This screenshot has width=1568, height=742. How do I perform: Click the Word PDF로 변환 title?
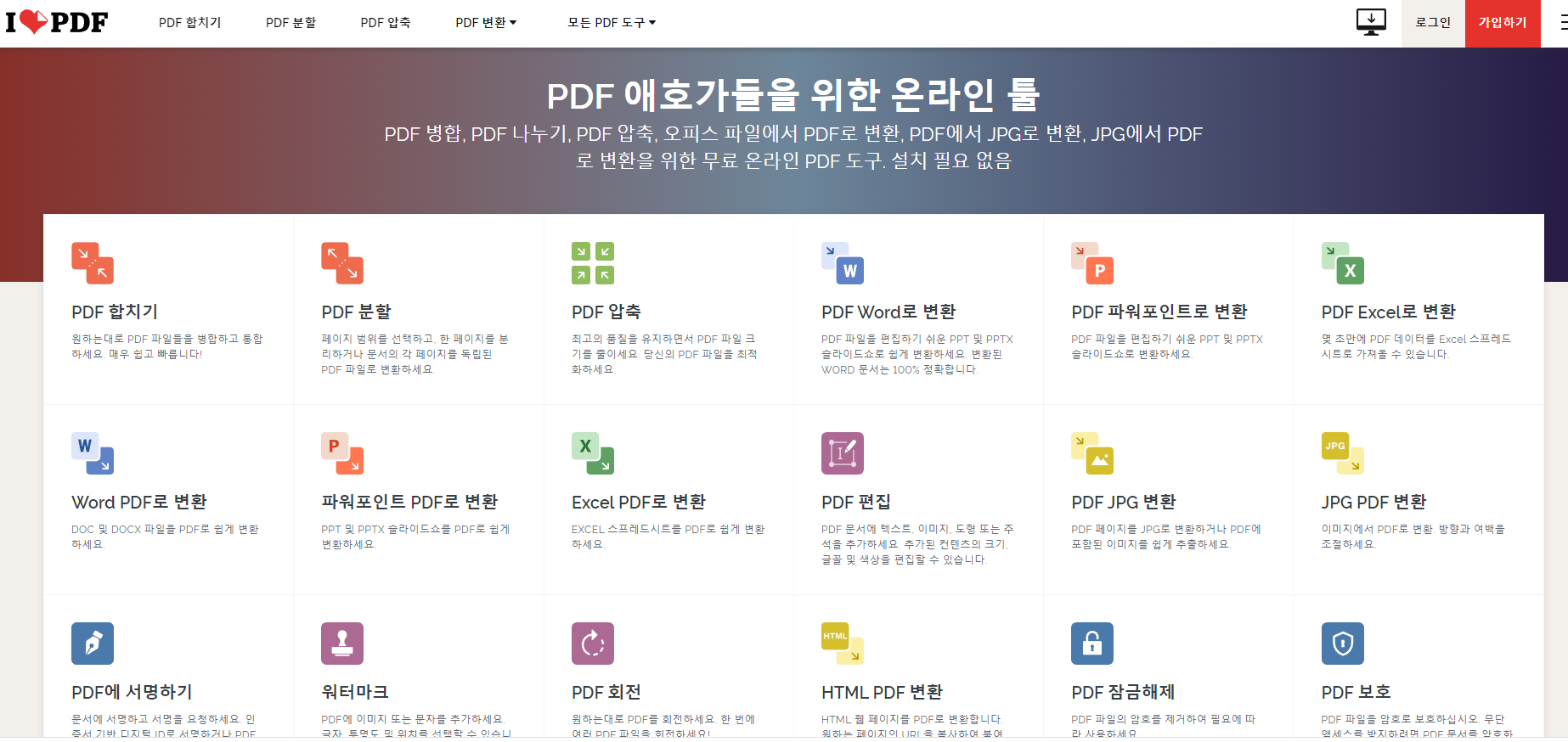click(139, 502)
